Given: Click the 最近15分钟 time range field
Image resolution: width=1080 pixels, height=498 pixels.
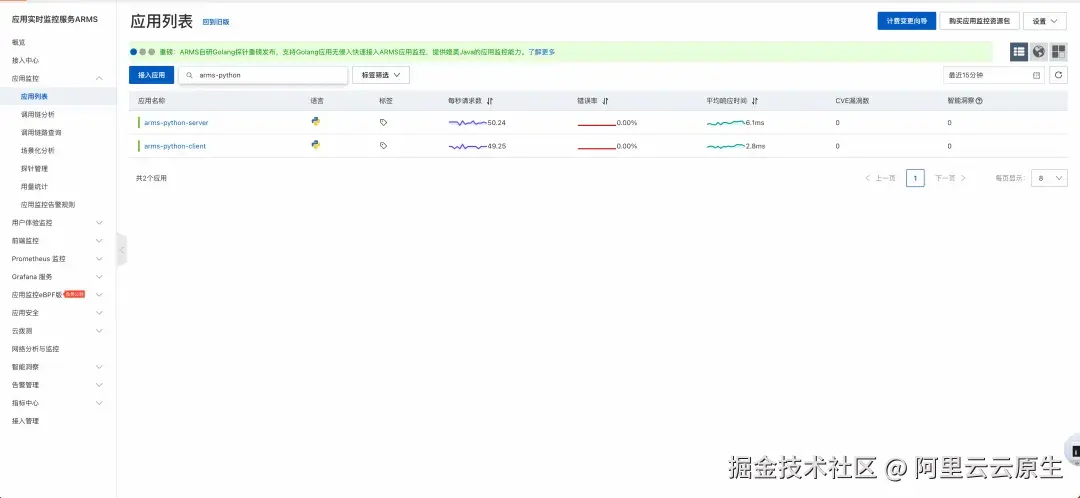Looking at the screenshot, I should pyautogui.click(x=994, y=75).
